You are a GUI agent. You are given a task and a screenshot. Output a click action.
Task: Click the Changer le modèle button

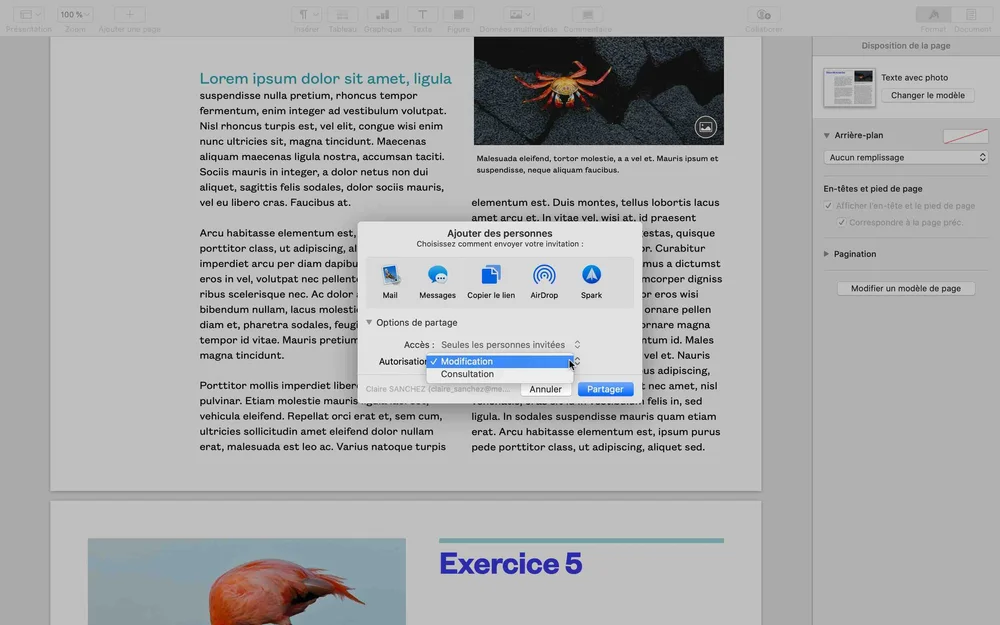(x=927, y=95)
